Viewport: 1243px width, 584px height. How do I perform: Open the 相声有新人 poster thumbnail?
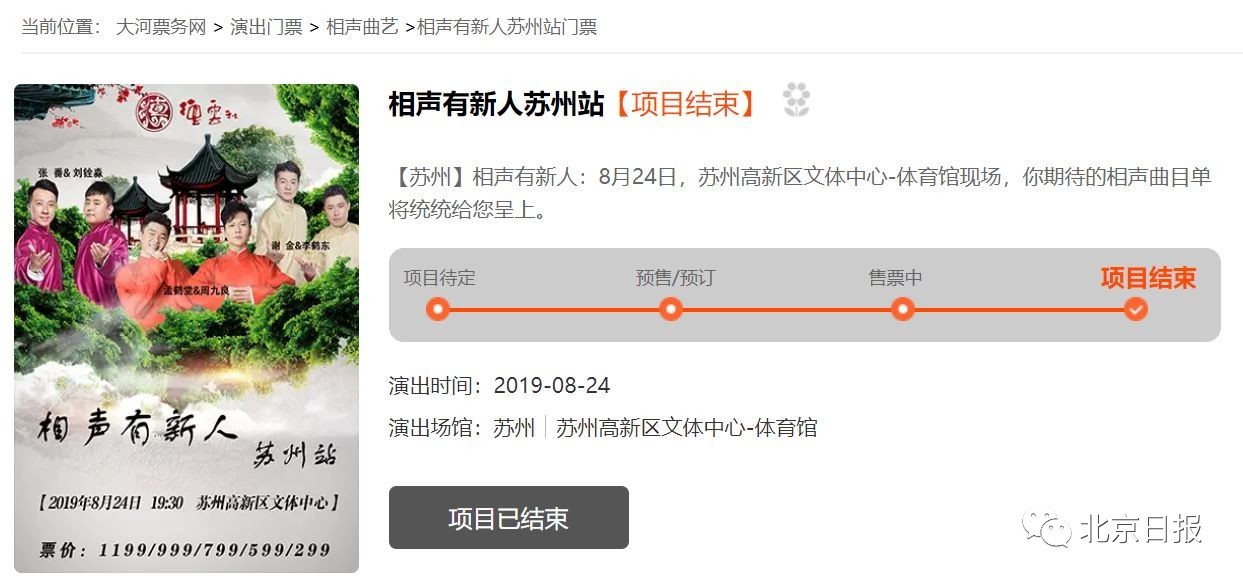(x=186, y=329)
